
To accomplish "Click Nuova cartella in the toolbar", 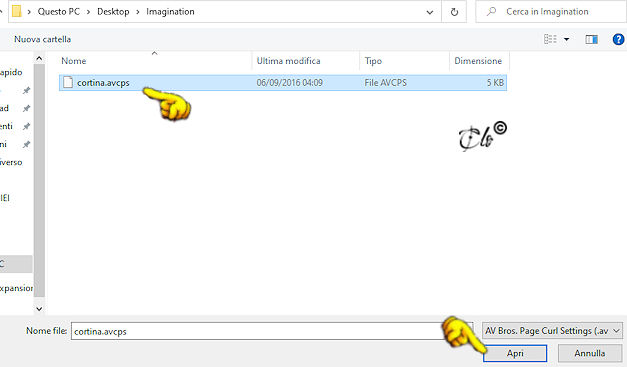I will click(x=42, y=39).
